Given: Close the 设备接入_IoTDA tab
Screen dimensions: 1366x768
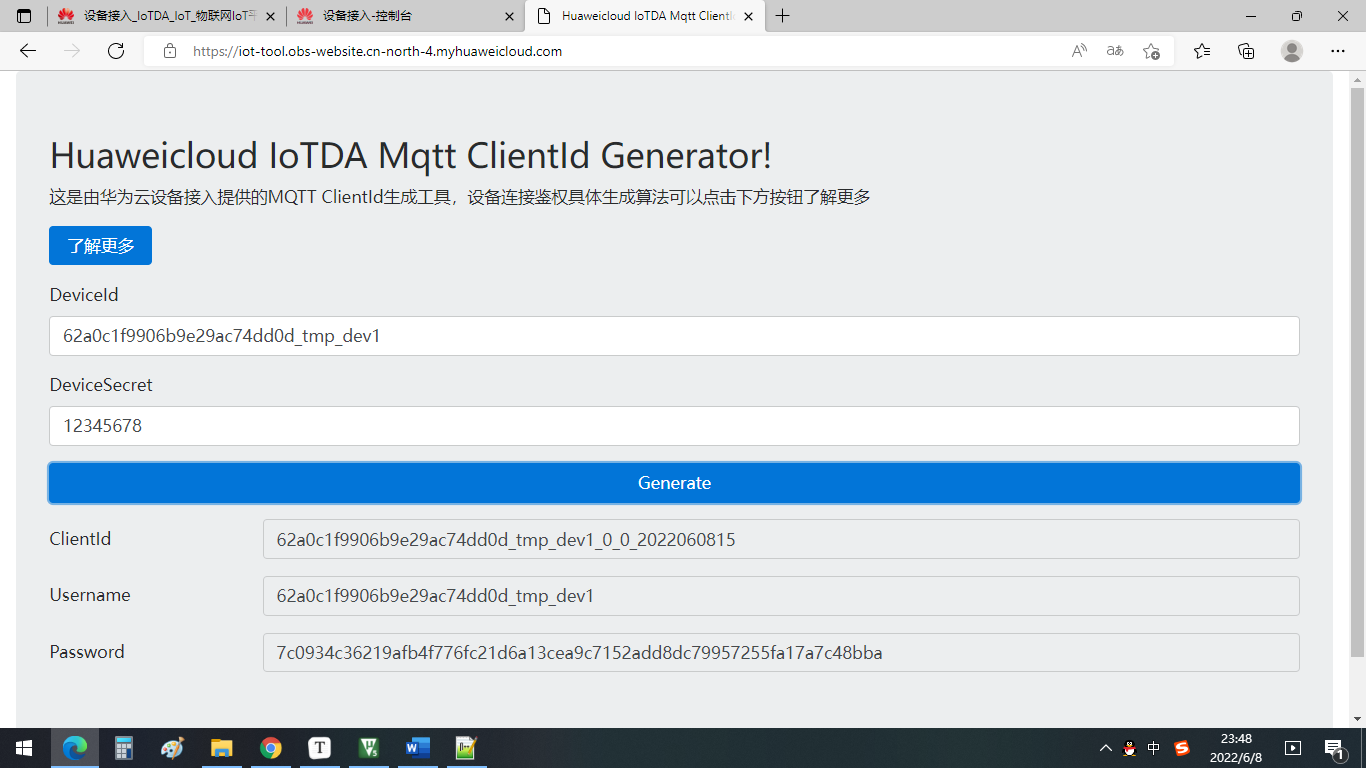Looking at the screenshot, I should click(x=270, y=16).
